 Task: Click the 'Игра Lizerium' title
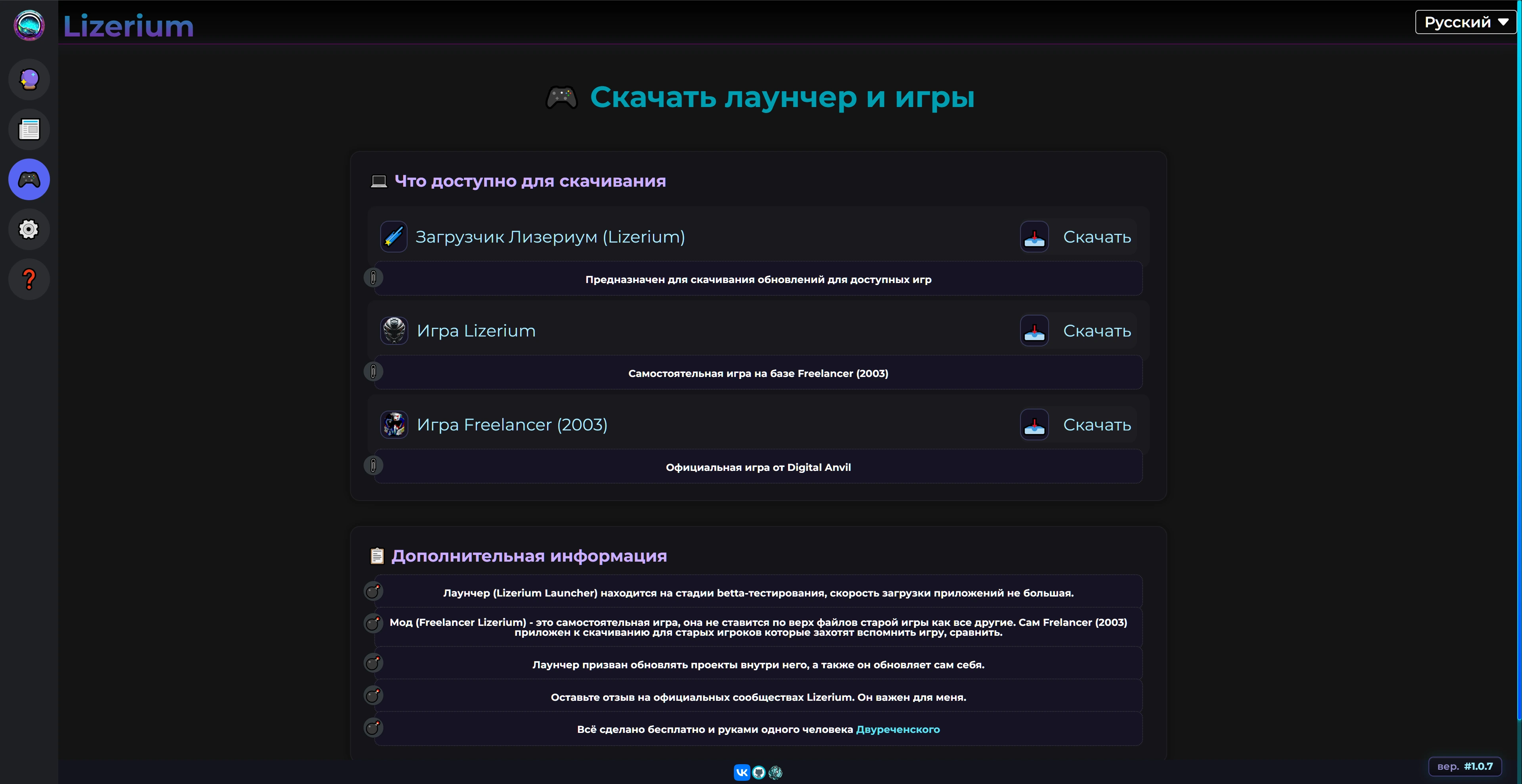coord(476,331)
